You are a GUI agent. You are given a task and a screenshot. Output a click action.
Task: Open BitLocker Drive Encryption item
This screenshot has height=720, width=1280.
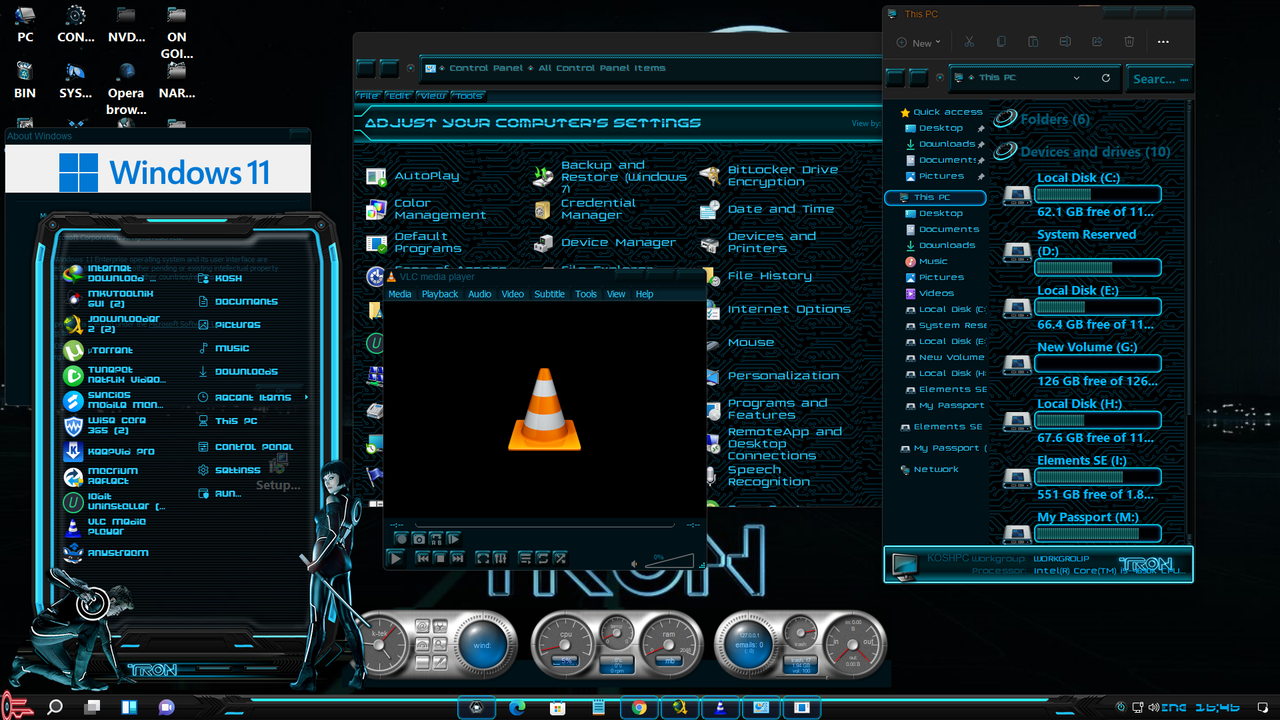(770, 176)
